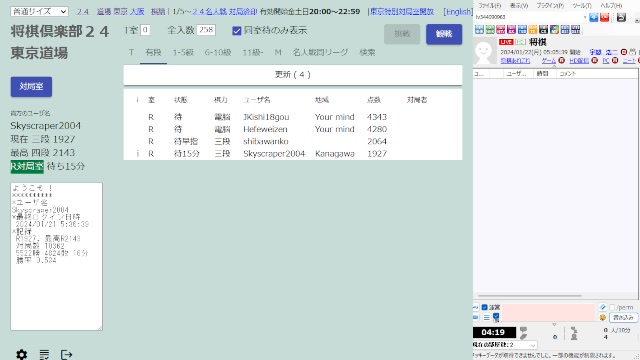The image size is (640, 360).
Task: Click the three-line menu icon beside comment box
Action: tap(487, 318)
